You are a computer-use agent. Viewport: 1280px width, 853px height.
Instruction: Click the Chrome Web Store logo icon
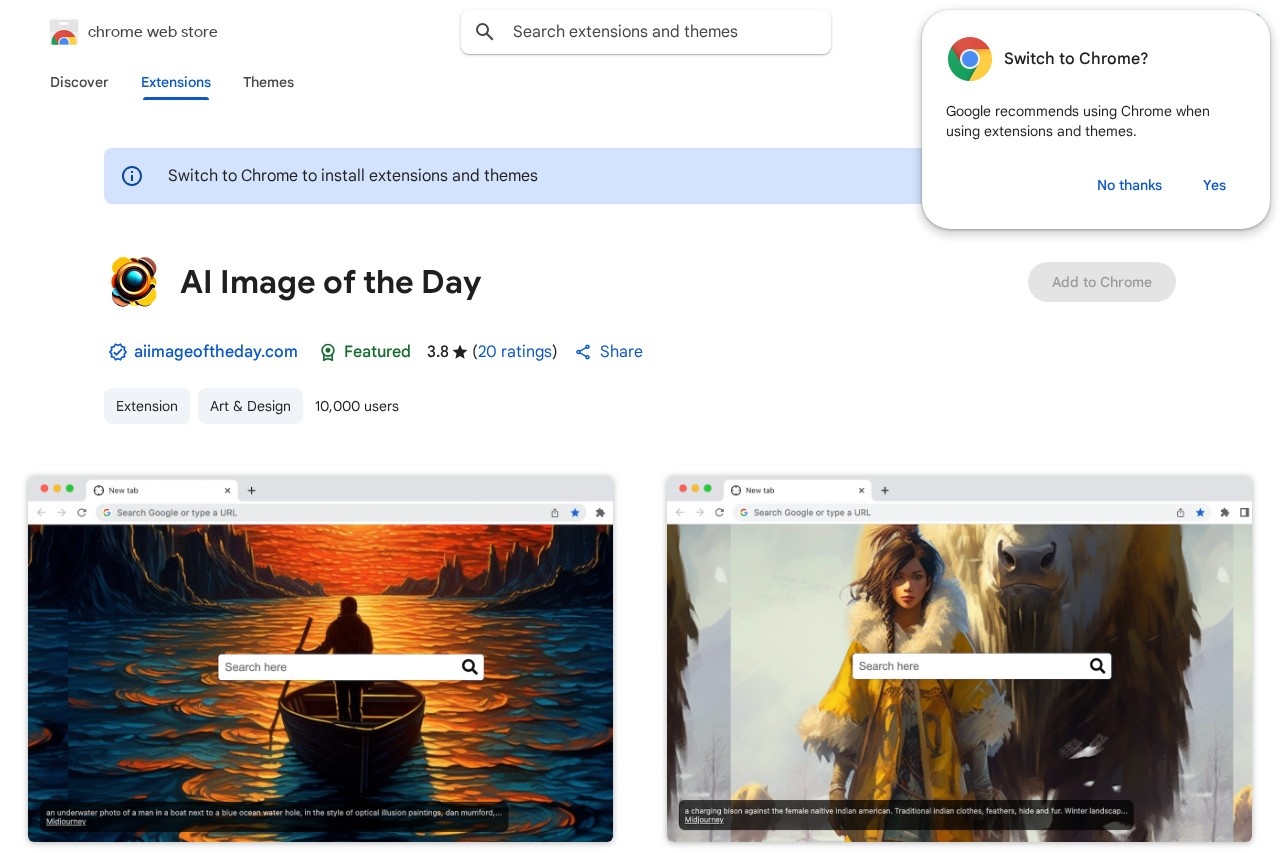tap(64, 33)
